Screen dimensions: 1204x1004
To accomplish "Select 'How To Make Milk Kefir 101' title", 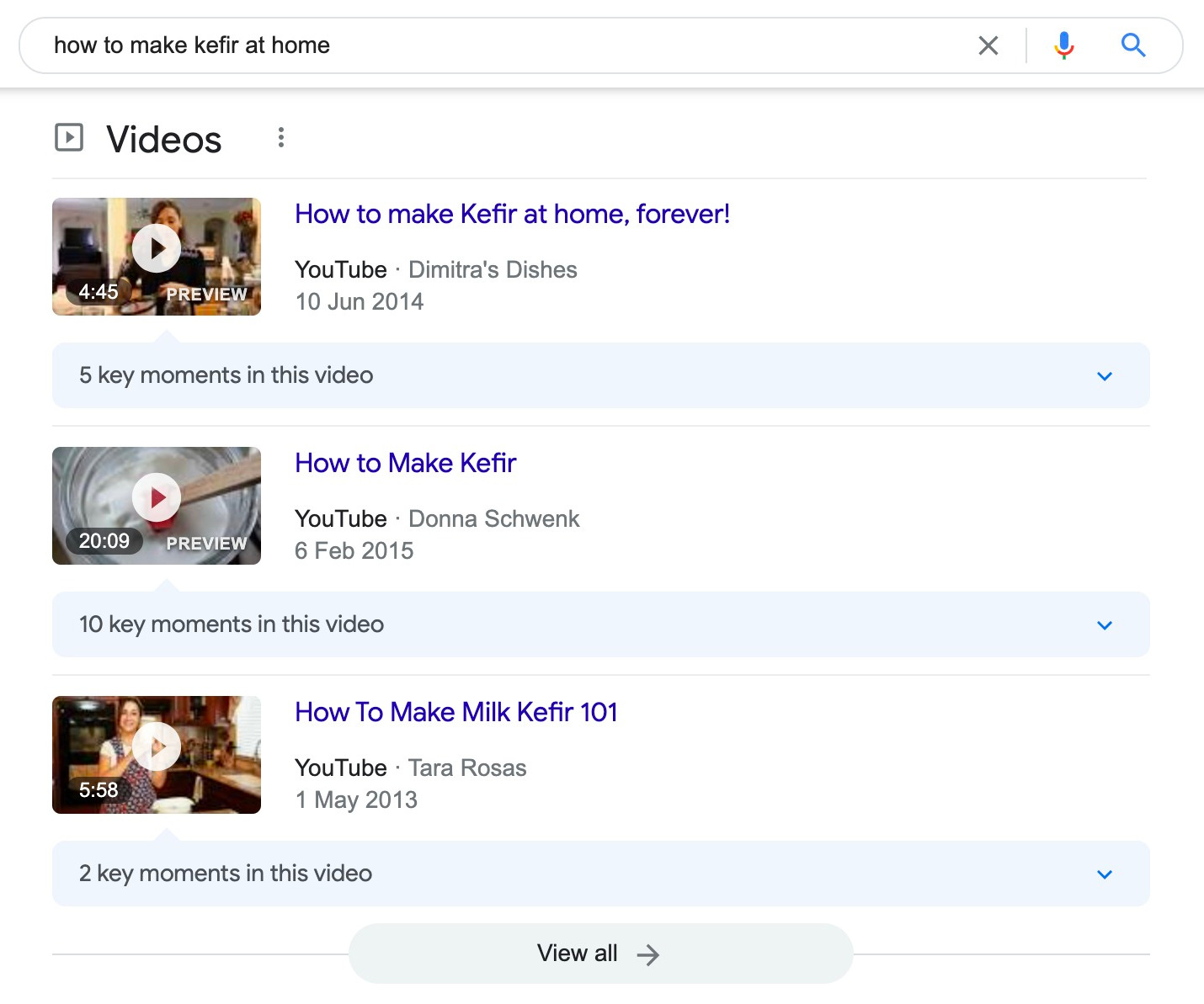I will coord(455,713).
